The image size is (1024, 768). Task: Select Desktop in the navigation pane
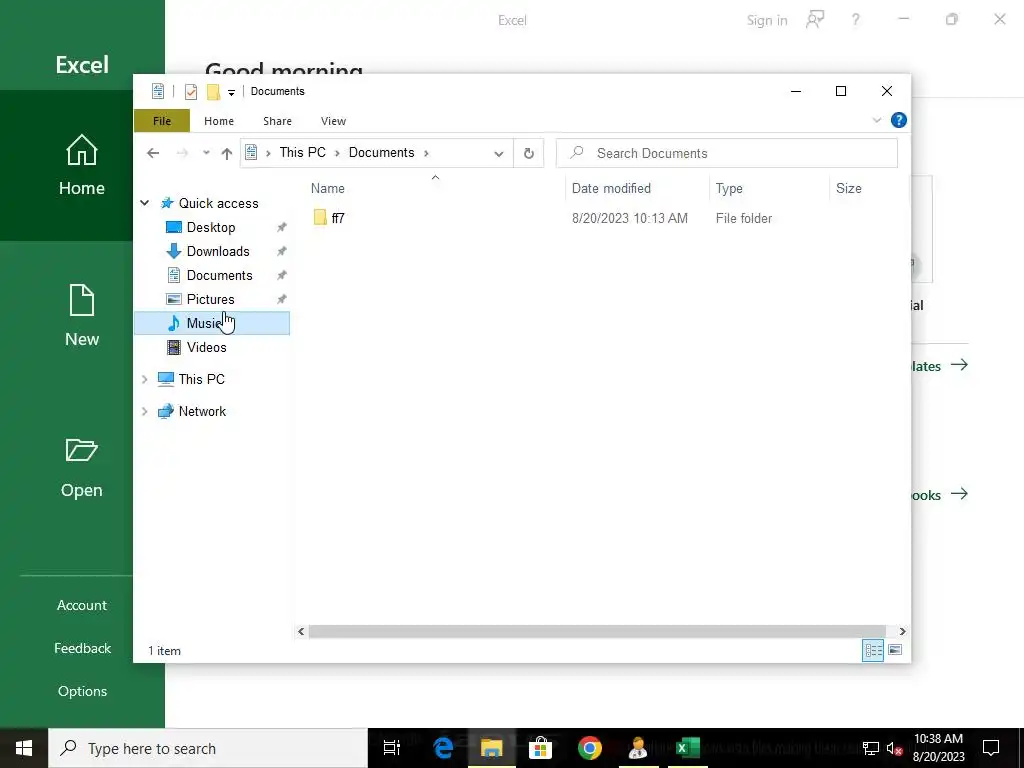tap(211, 227)
